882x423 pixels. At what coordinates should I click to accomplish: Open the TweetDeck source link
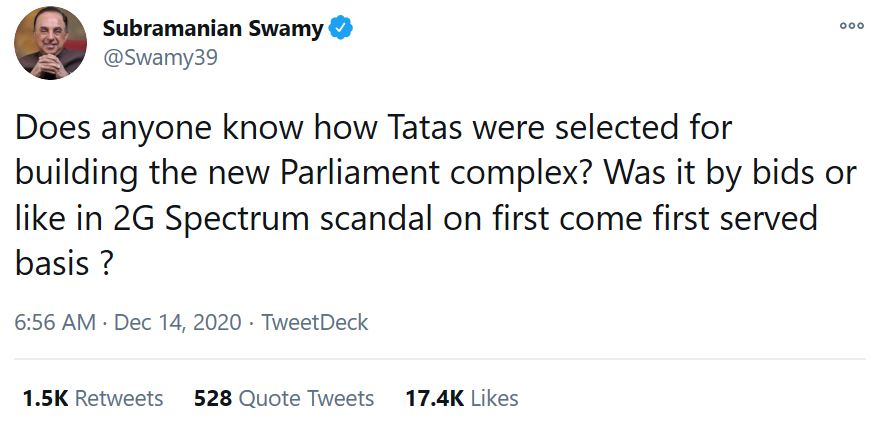[x=315, y=323]
